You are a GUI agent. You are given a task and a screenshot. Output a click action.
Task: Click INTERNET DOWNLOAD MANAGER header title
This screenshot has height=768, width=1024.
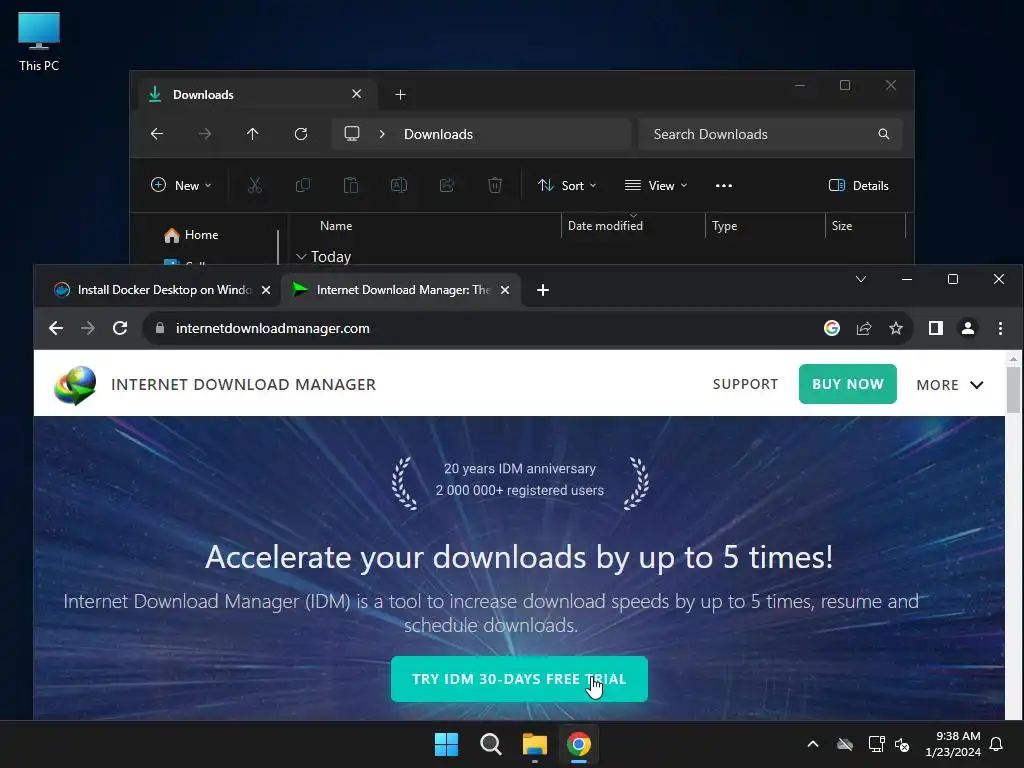(x=244, y=385)
